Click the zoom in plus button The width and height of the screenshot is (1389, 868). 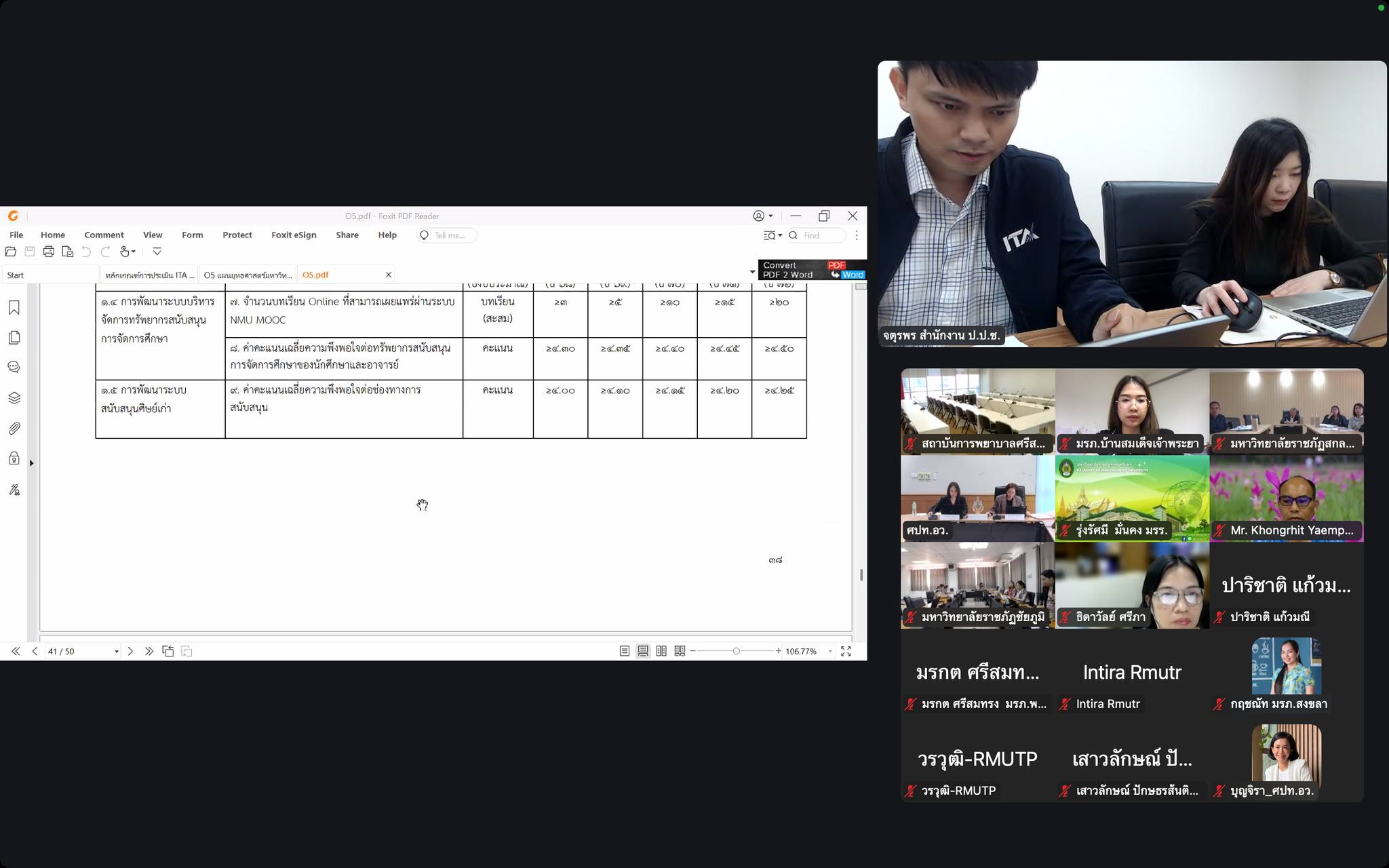779,651
